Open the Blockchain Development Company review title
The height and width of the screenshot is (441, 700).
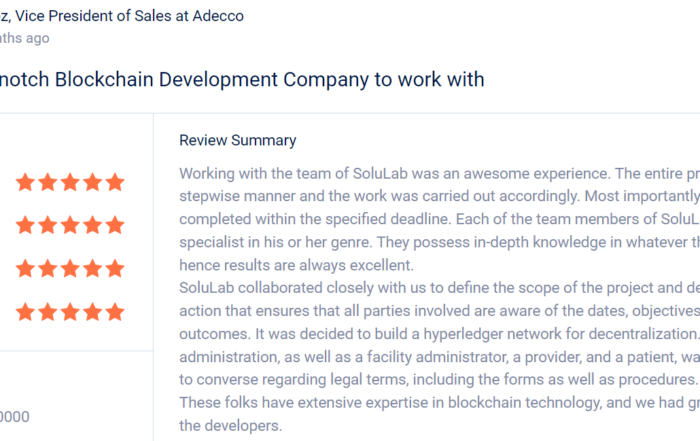pos(242,79)
